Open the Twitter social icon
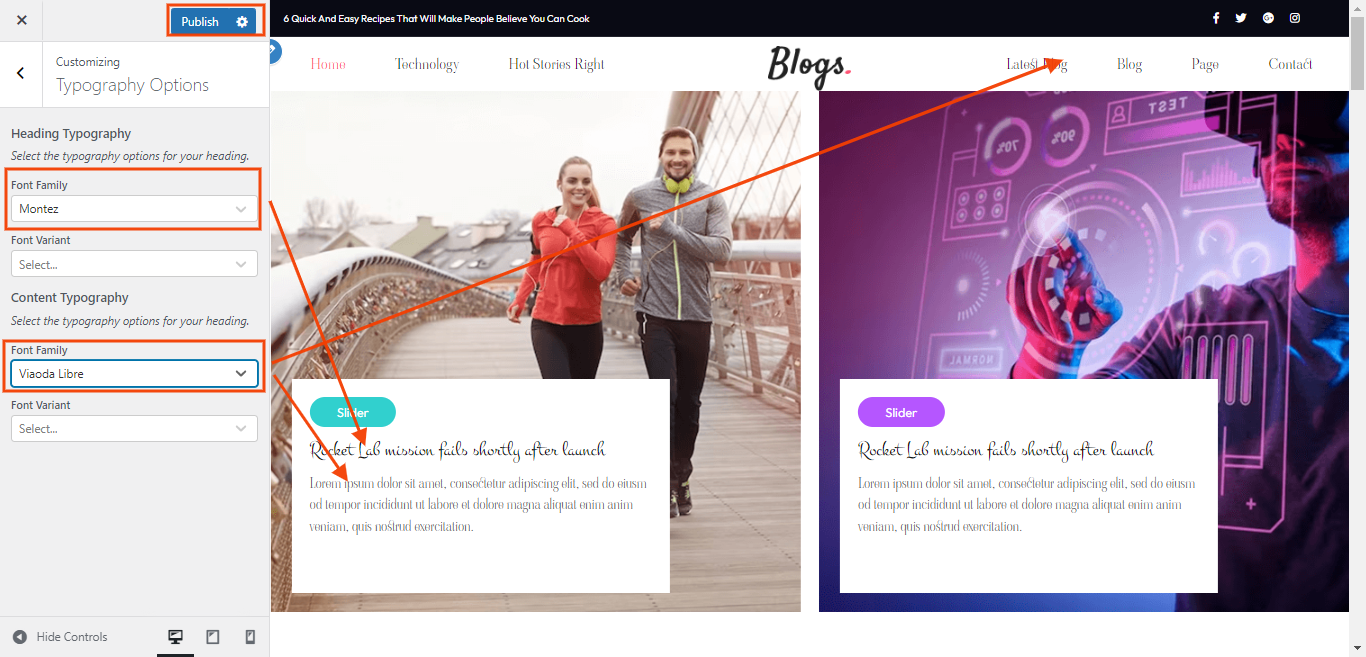Image resolution: width=1366 pixels, height=657 pixels. [x=1241, y=18]
